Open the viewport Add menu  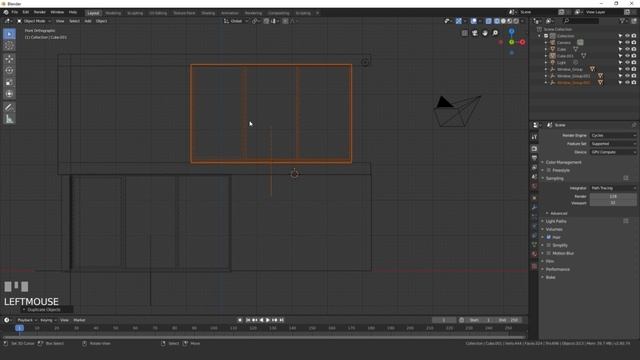(x=88, y=21)
